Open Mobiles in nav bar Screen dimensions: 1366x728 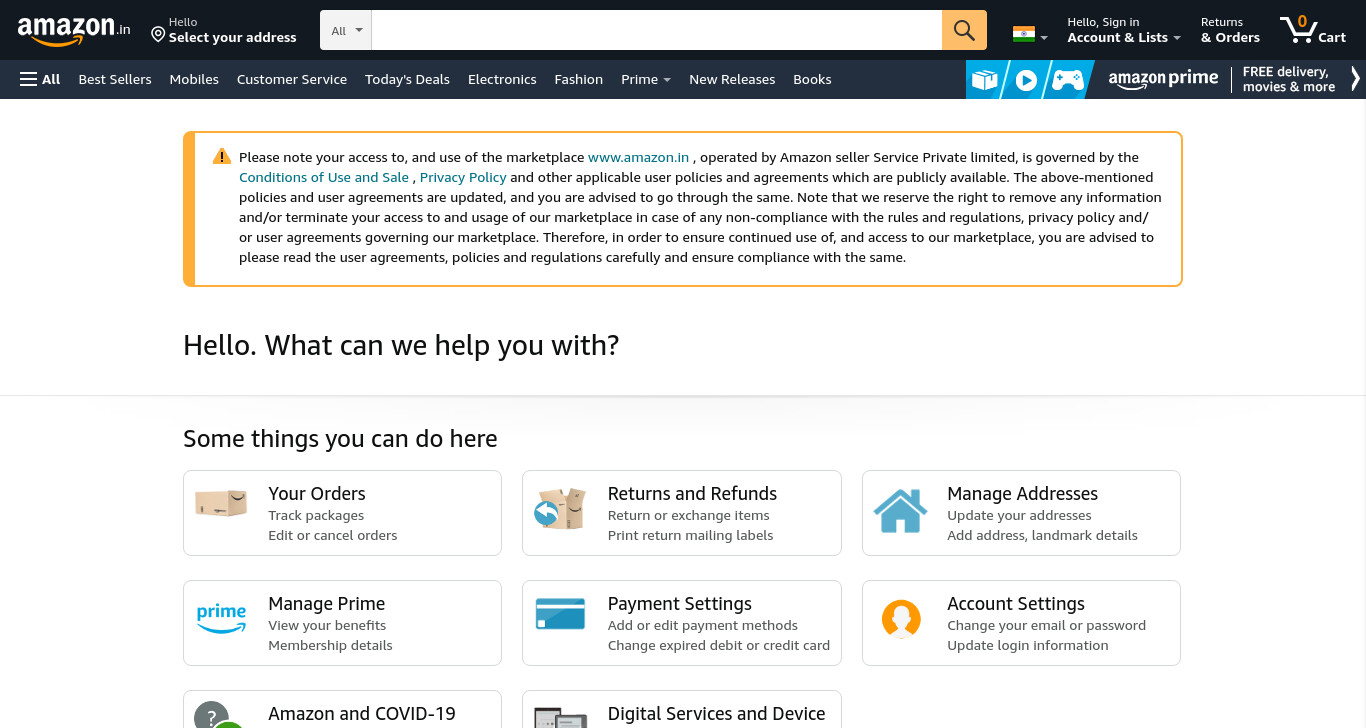[x=194, y=79]
